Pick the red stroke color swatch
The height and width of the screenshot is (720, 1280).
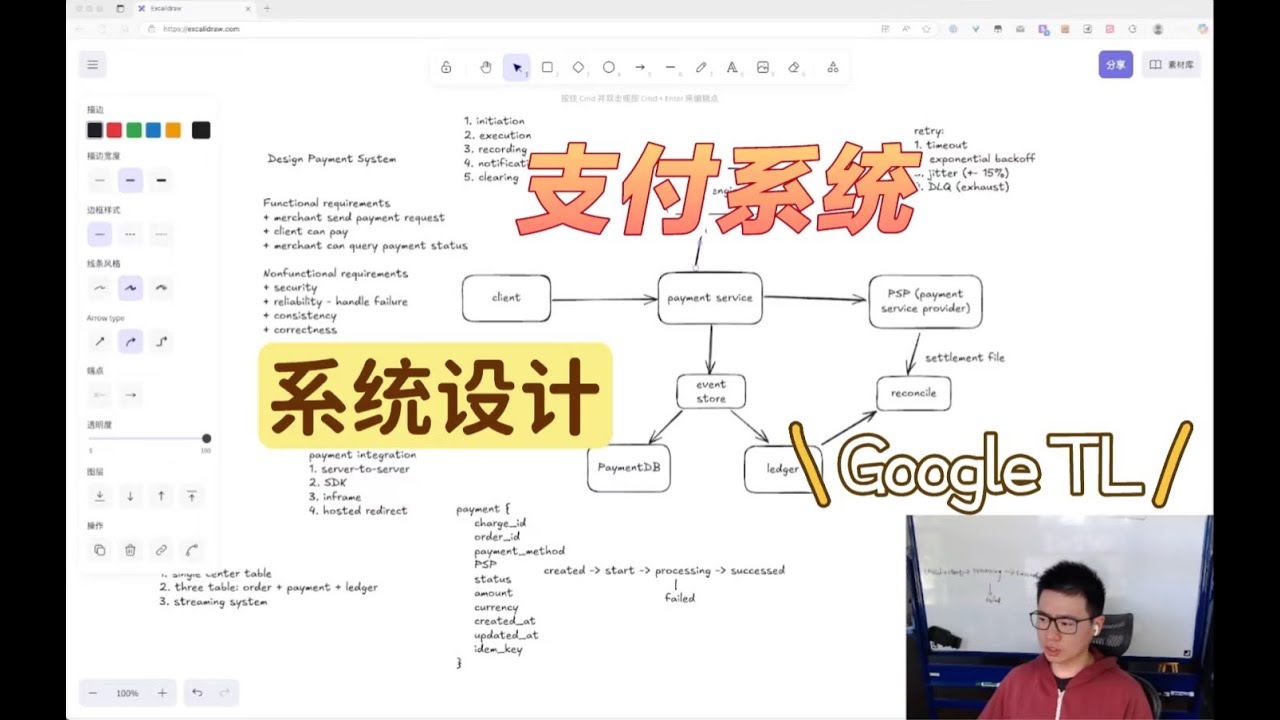114,130
